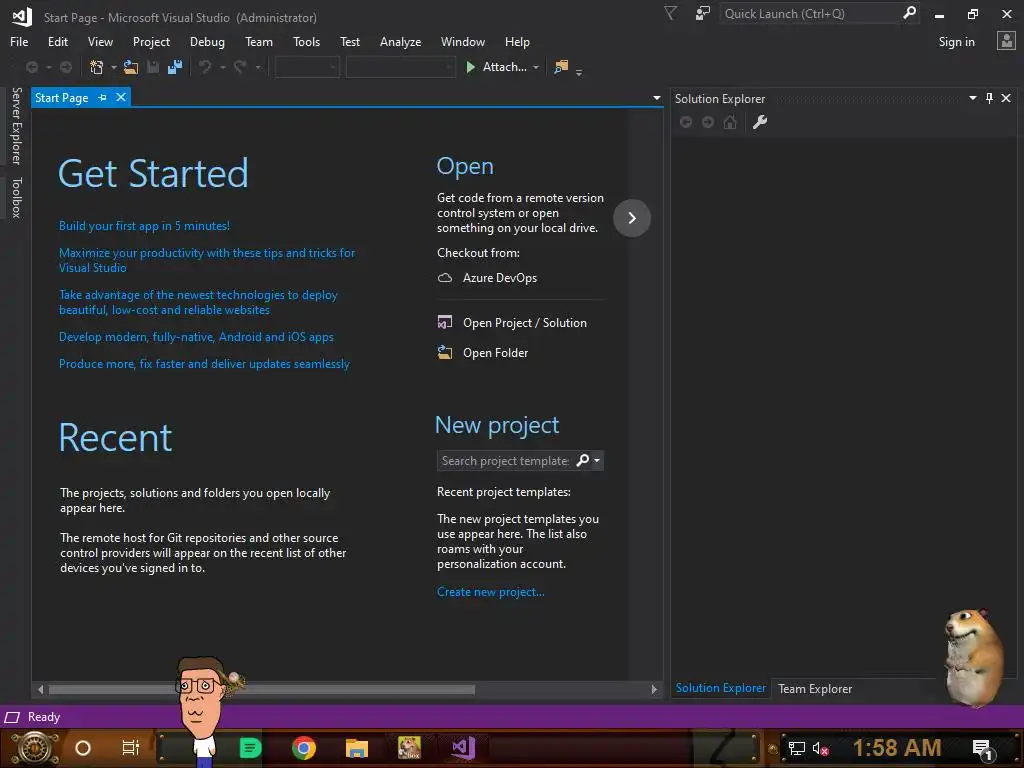This screenshot has height=768, width=1024.
Task: Click the Sign in link
Action: click(x=956, y=42)
